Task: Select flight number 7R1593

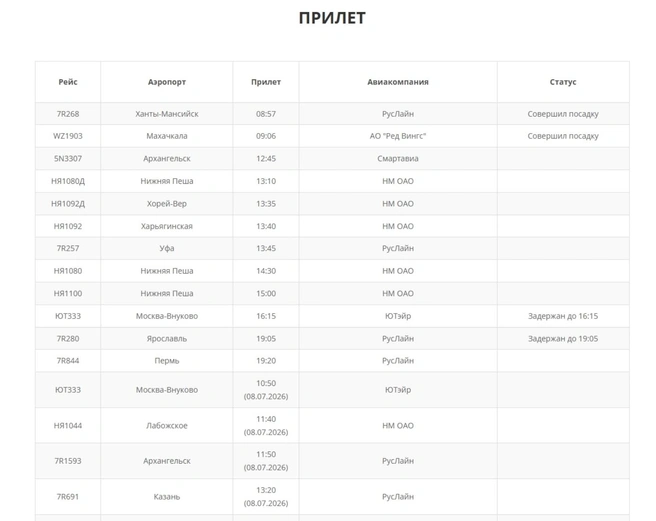Action: 68,461
